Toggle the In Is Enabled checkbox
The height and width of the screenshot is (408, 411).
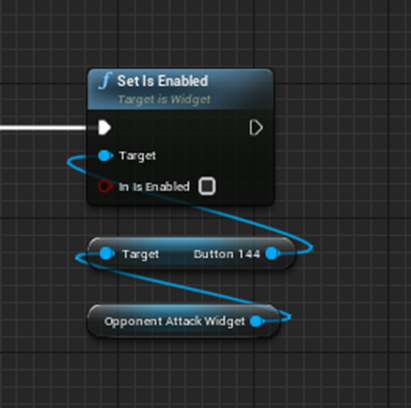pos(207,186)
